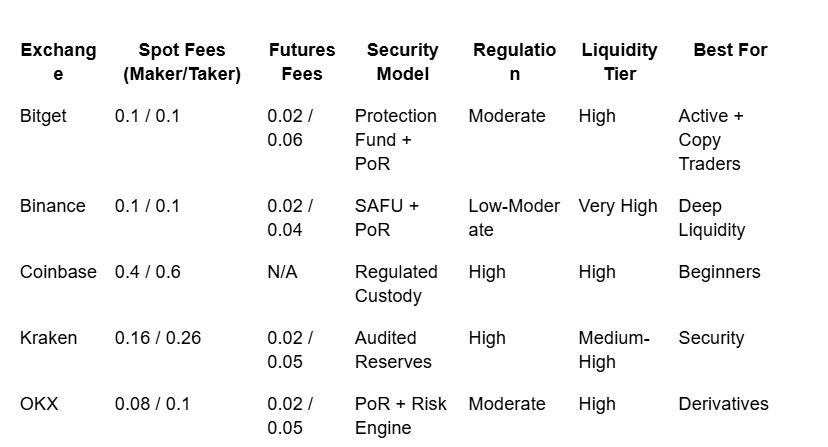This screenshot has height=447, width=828.
Task: Click the Regulation column header
Action: pos(514,62)
